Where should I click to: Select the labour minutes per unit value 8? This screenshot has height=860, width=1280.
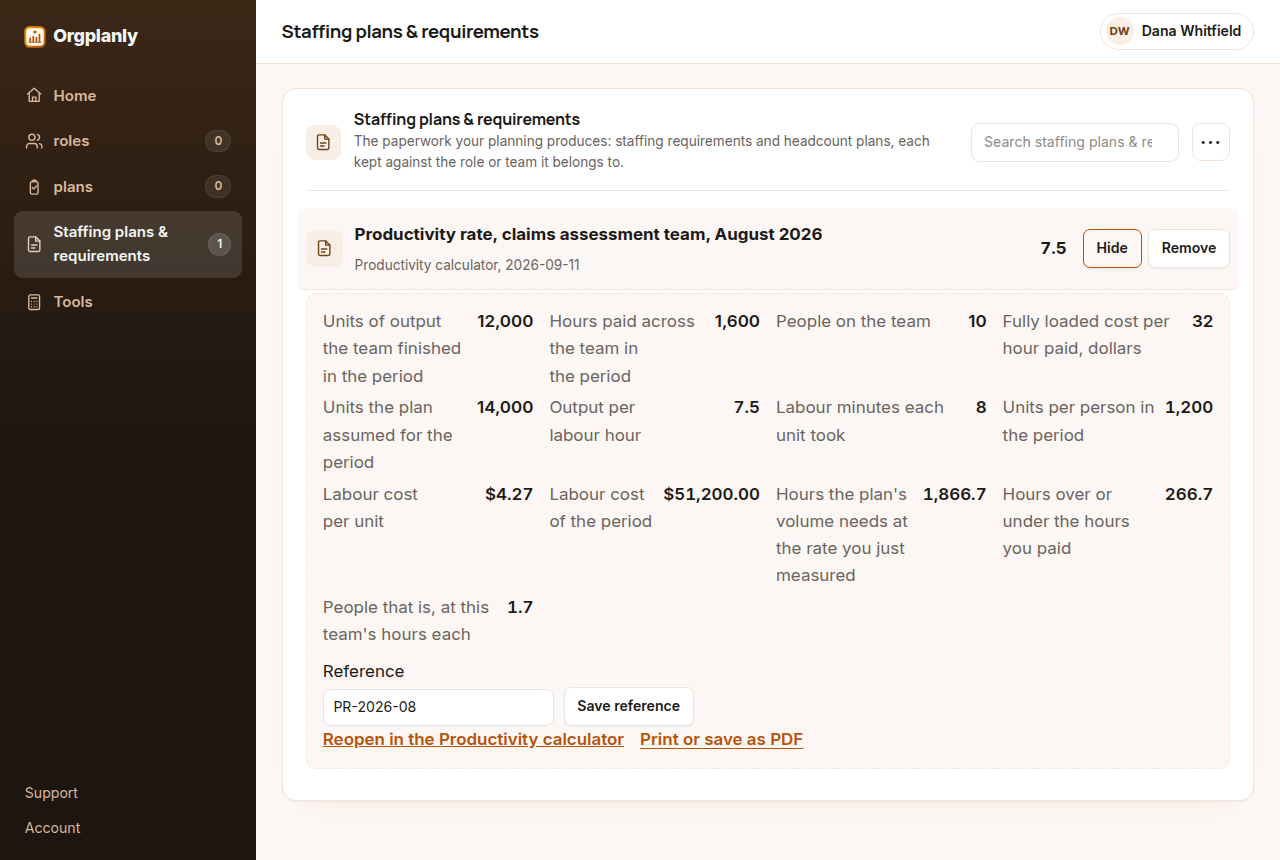pos(981,407)
